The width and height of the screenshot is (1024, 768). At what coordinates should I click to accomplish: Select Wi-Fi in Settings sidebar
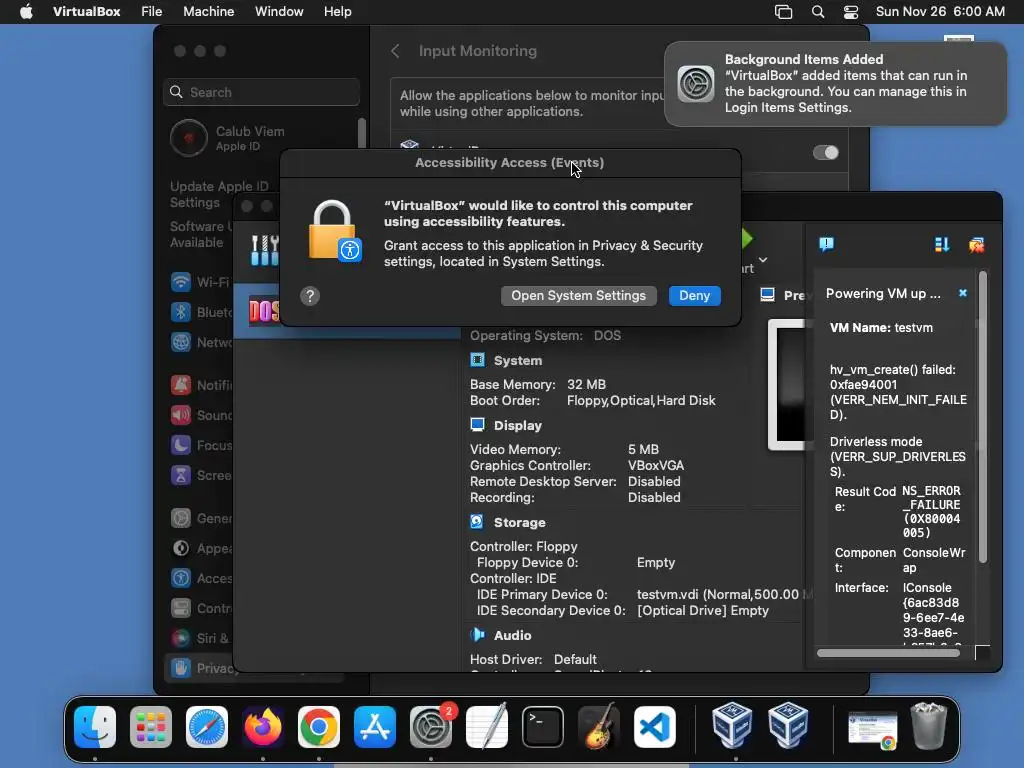(x=200, y=282)
